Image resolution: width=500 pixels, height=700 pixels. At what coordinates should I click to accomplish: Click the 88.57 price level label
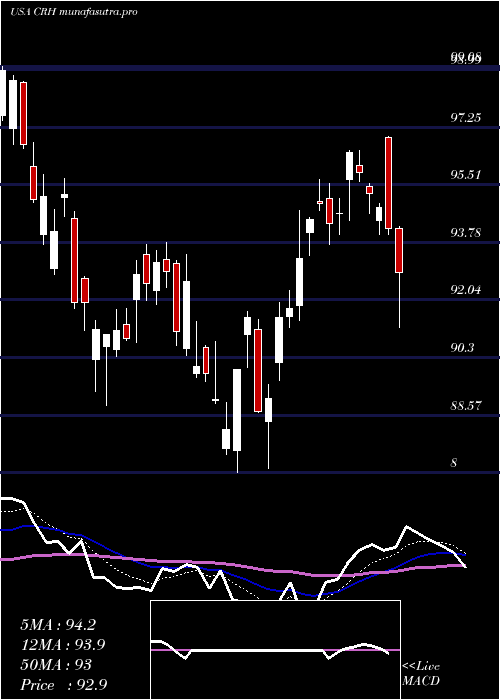coord(466,406)
